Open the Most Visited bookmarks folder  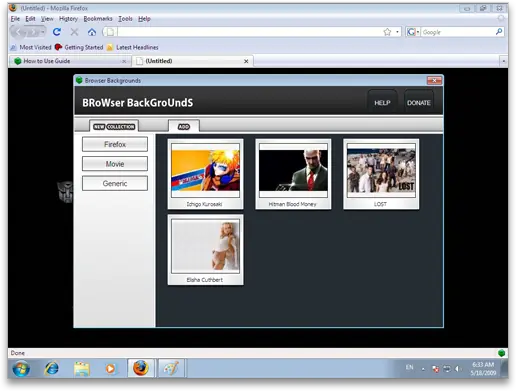pos(31,47)
